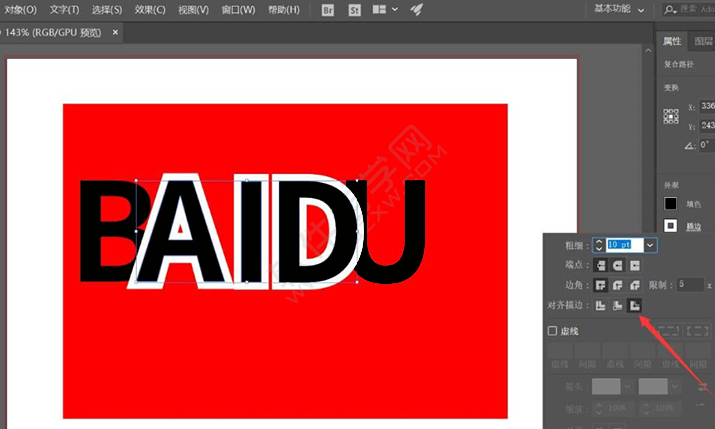Click the second arrowhead scale stepper
The width and height of the screenshot is (715, 429).
point(646,408)
